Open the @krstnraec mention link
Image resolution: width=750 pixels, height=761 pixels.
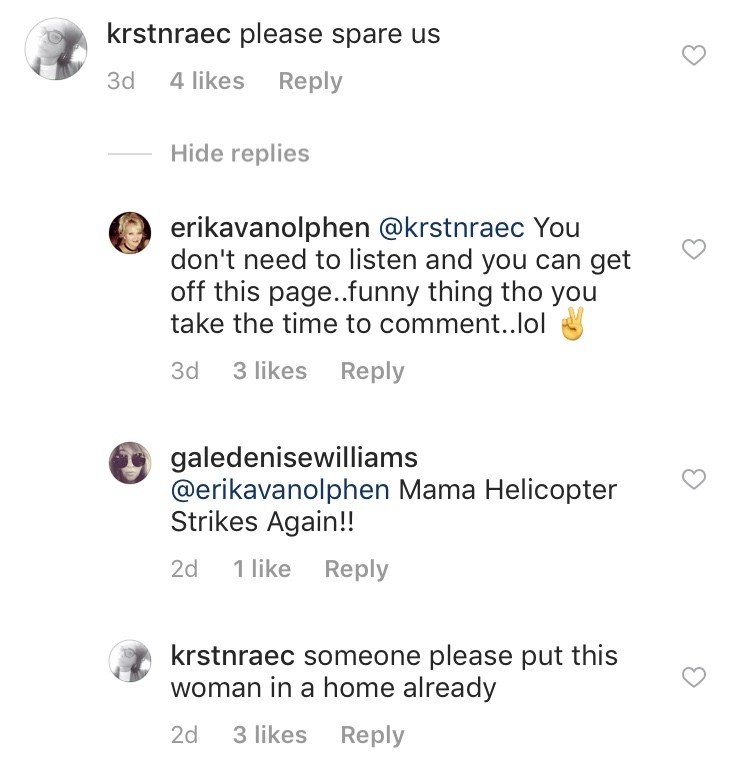point(451,228)
